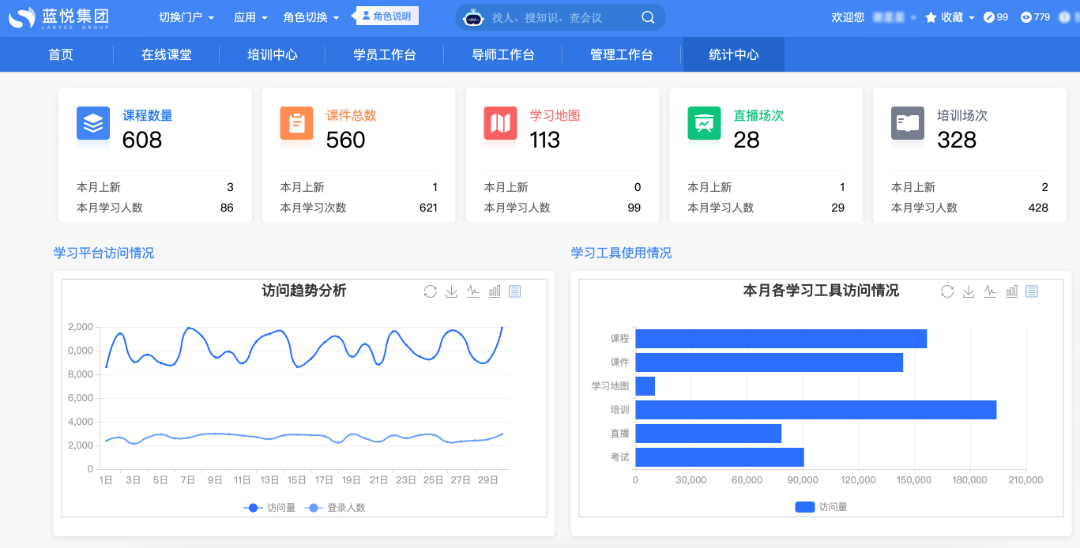
Task: Click the 28 live sessions value
Action: 747,140
